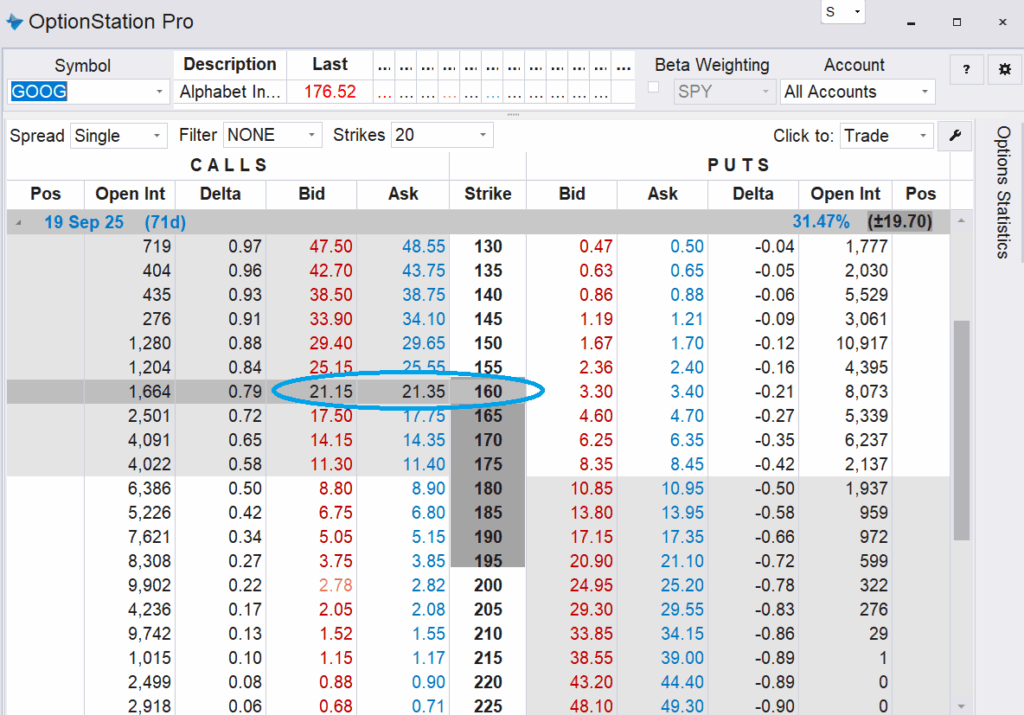Viewport: 1024px width, 715px height.
Task: Collapse the 19 Sep 25 expiration group
Action: (19, 223)
